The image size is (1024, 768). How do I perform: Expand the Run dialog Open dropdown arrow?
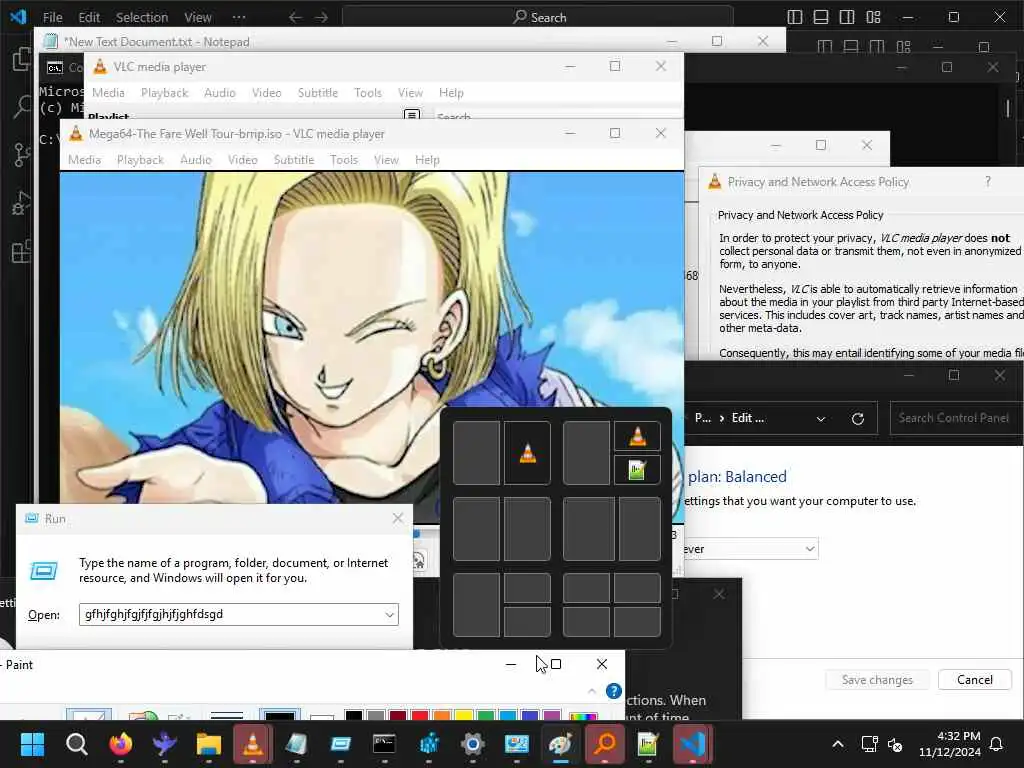click(389, 615)
